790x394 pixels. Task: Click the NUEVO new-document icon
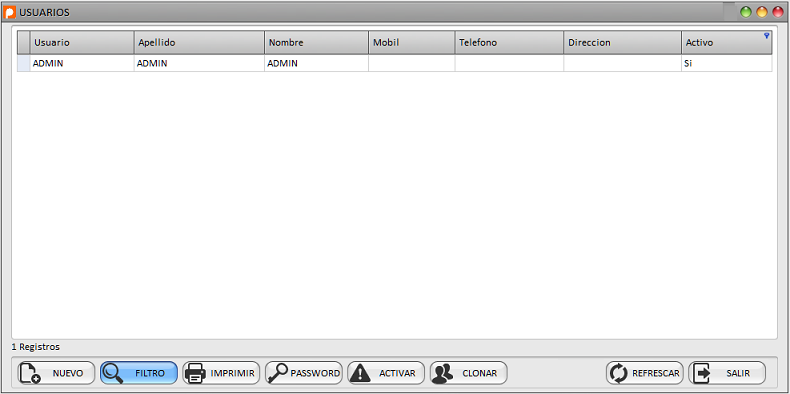pyautogui.click(x=30, y=373)
